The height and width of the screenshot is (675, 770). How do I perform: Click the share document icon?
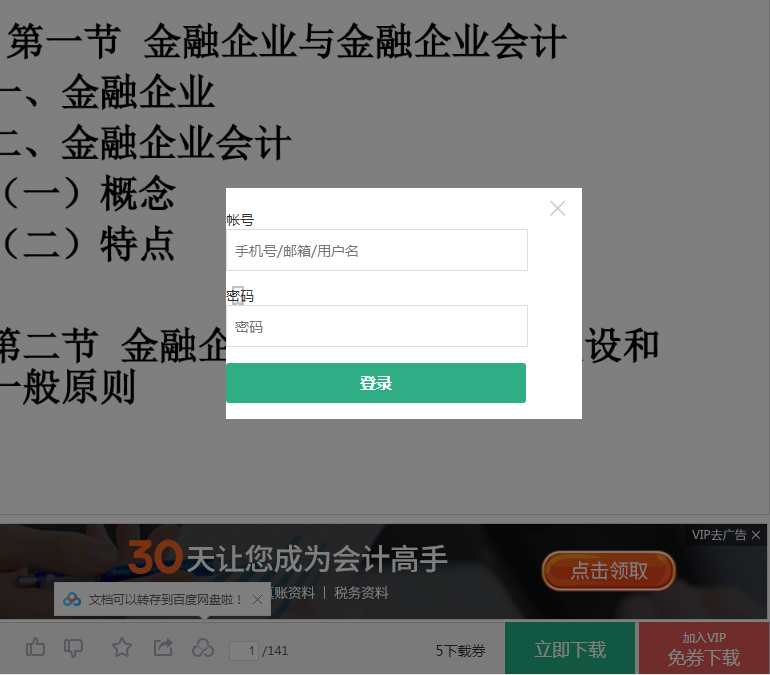(163, 648)
